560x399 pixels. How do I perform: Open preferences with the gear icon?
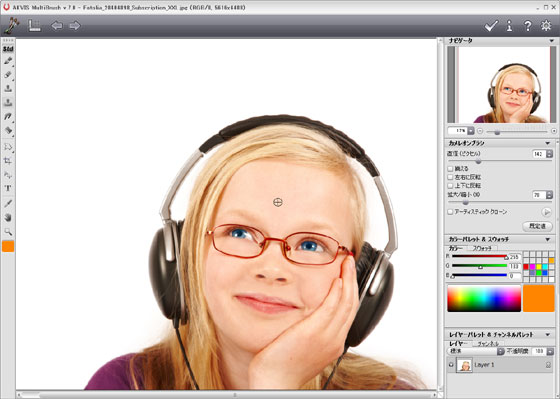pos(546,26)
